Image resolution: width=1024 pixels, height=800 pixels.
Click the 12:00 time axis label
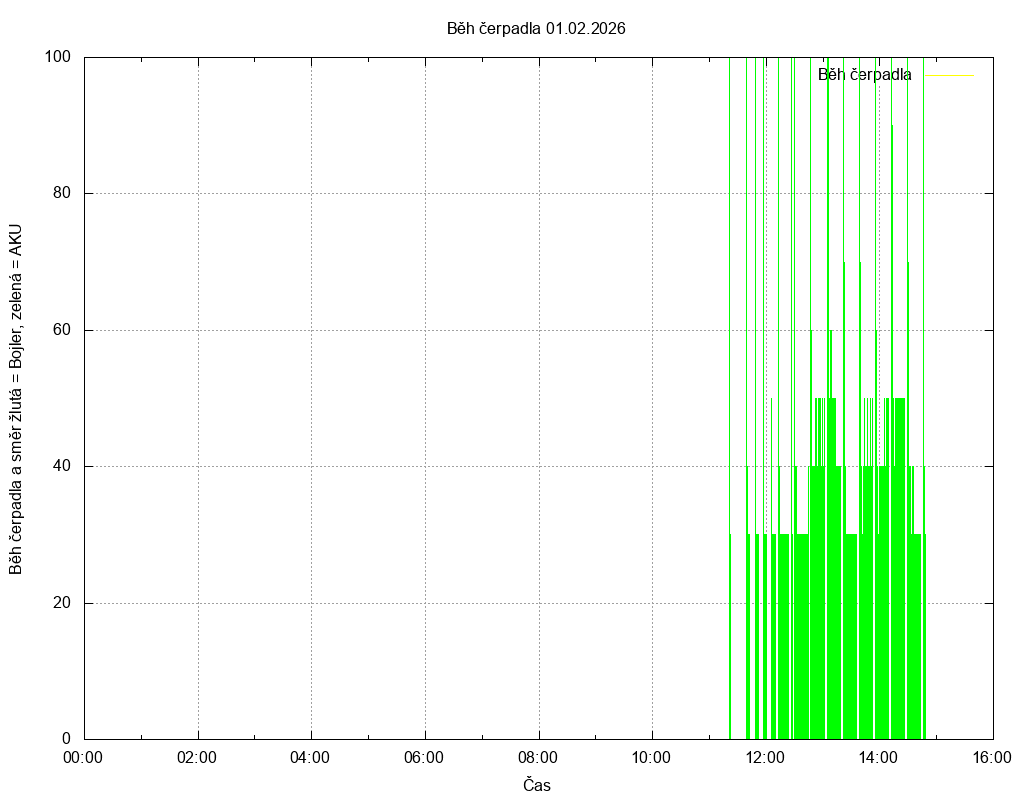coord(765,757)
